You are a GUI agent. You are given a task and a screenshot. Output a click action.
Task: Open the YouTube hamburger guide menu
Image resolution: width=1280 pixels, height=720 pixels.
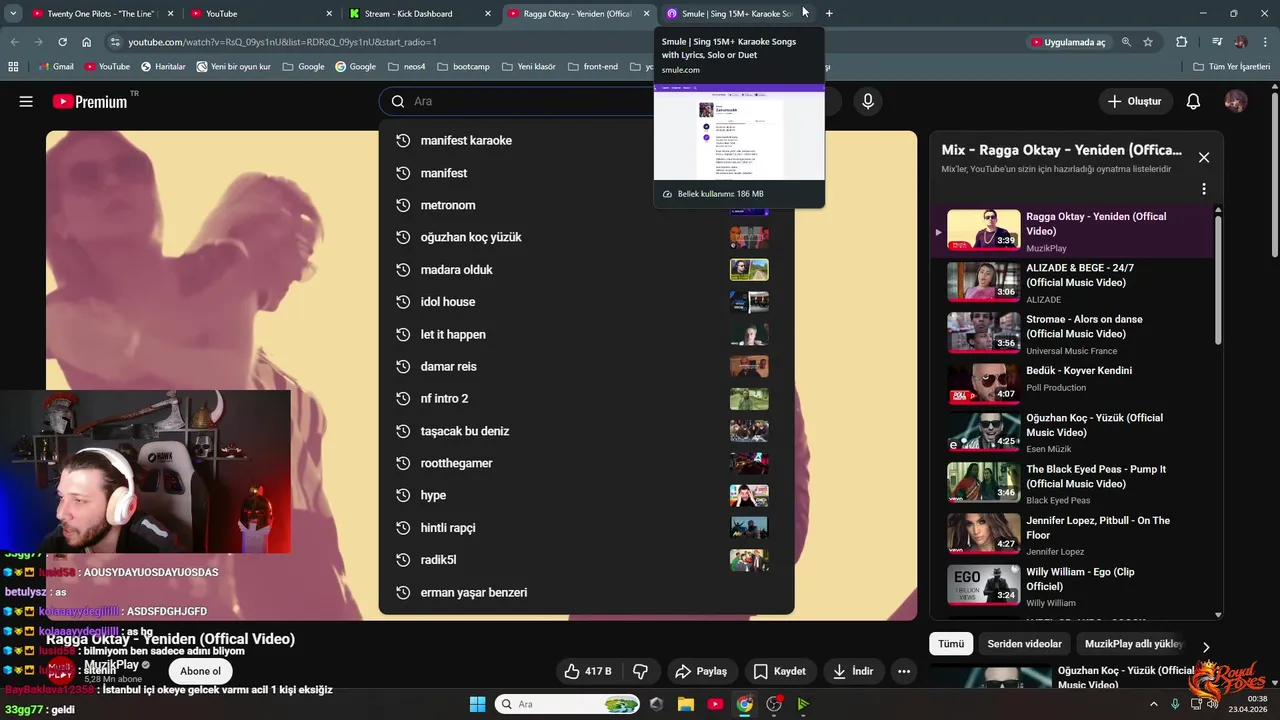tap(26, 101)
